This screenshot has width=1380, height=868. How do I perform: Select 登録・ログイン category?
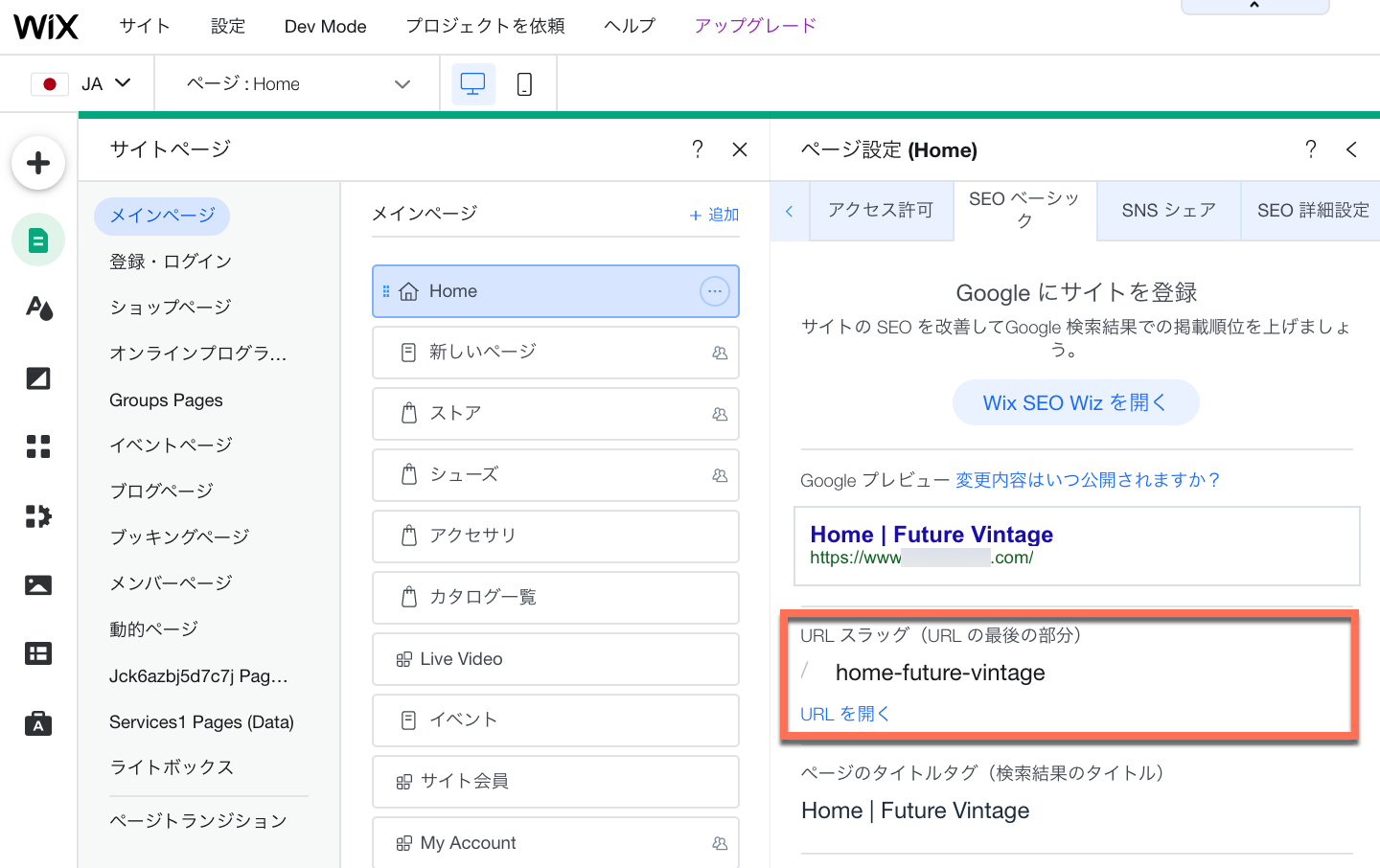[x=171, y=262]
